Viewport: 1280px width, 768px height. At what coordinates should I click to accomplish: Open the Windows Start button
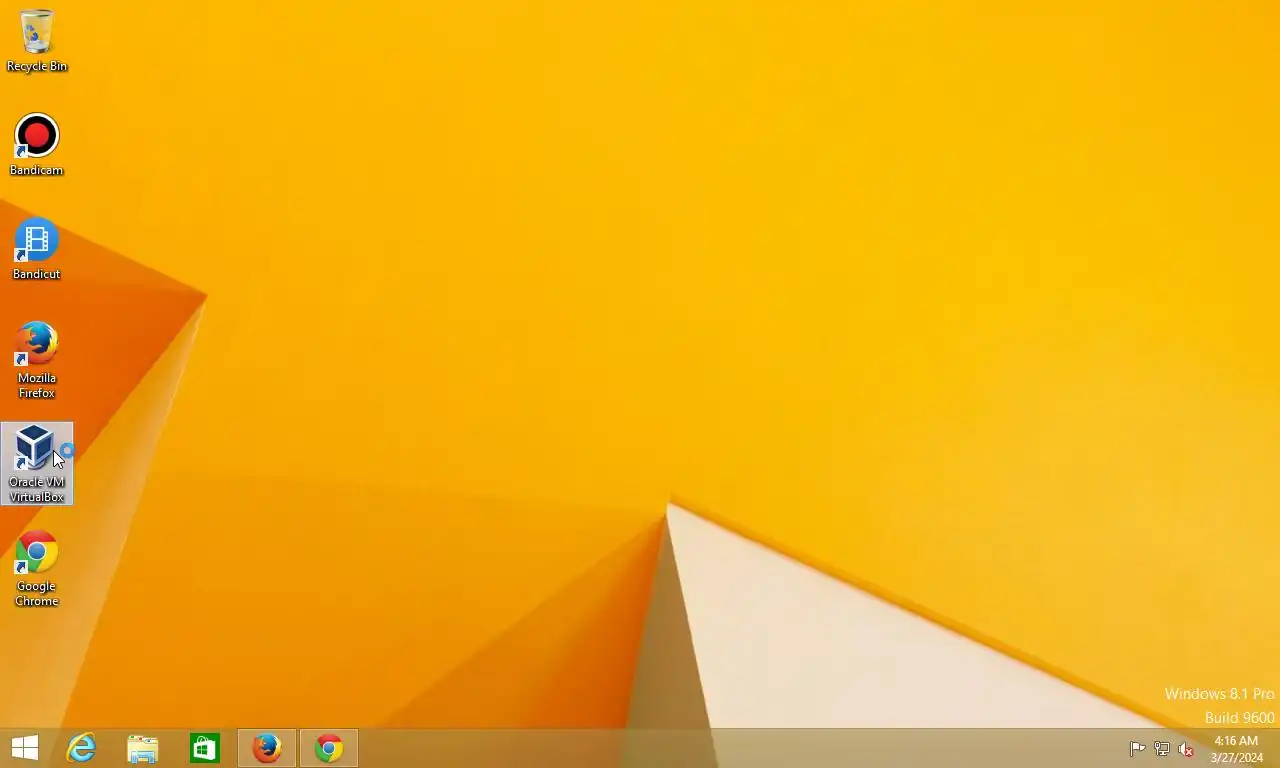(x=25, y=748)
